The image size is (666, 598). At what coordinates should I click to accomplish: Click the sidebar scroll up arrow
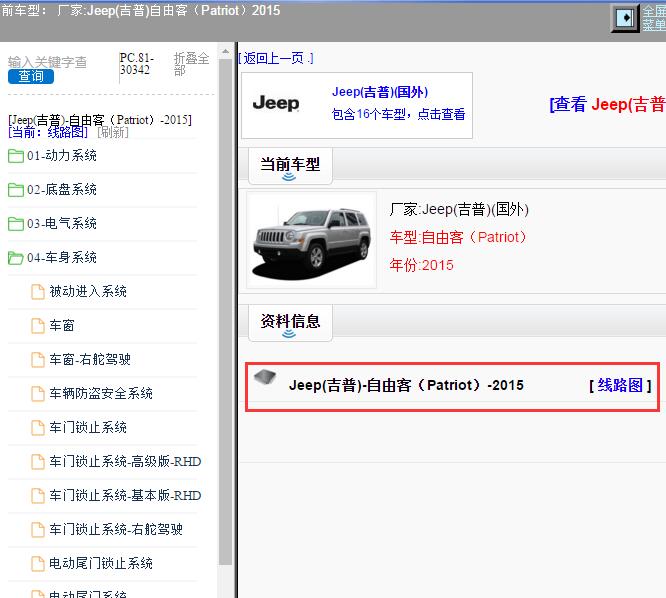click(226, 52)
